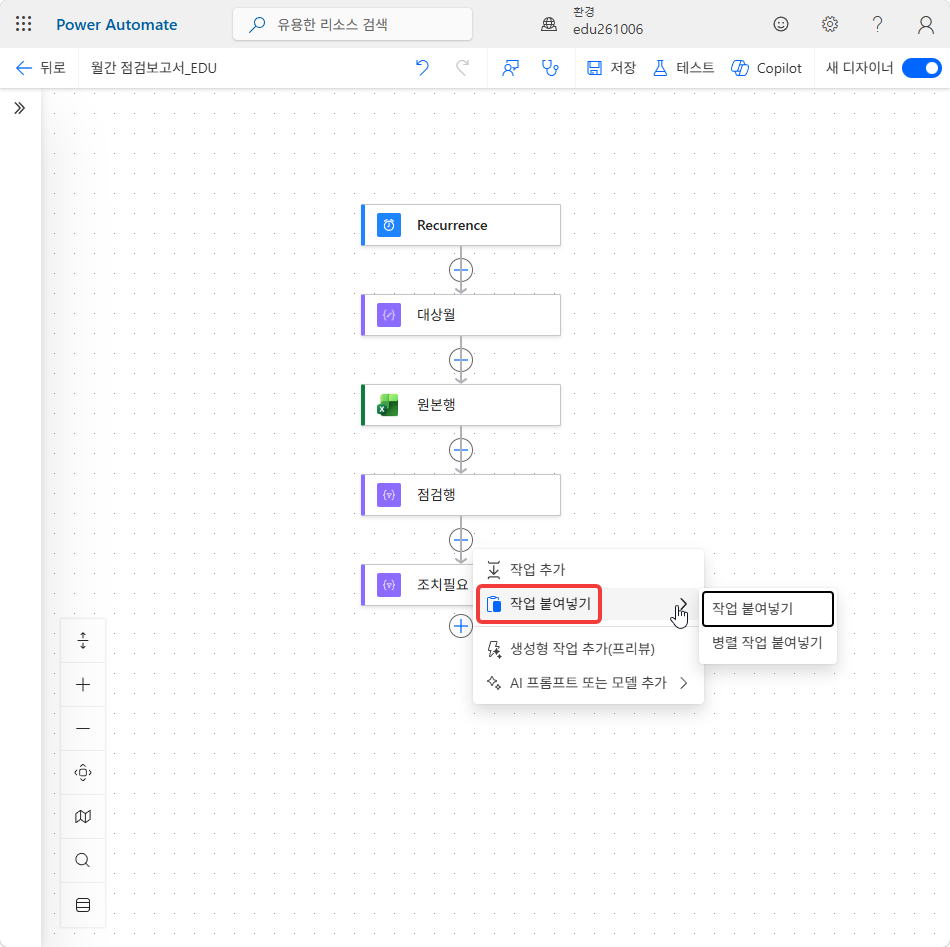Image resolution: width=950 pixels, height=947 pixels.
Task: Open the app launcher waffle grid
Action: 24,24
